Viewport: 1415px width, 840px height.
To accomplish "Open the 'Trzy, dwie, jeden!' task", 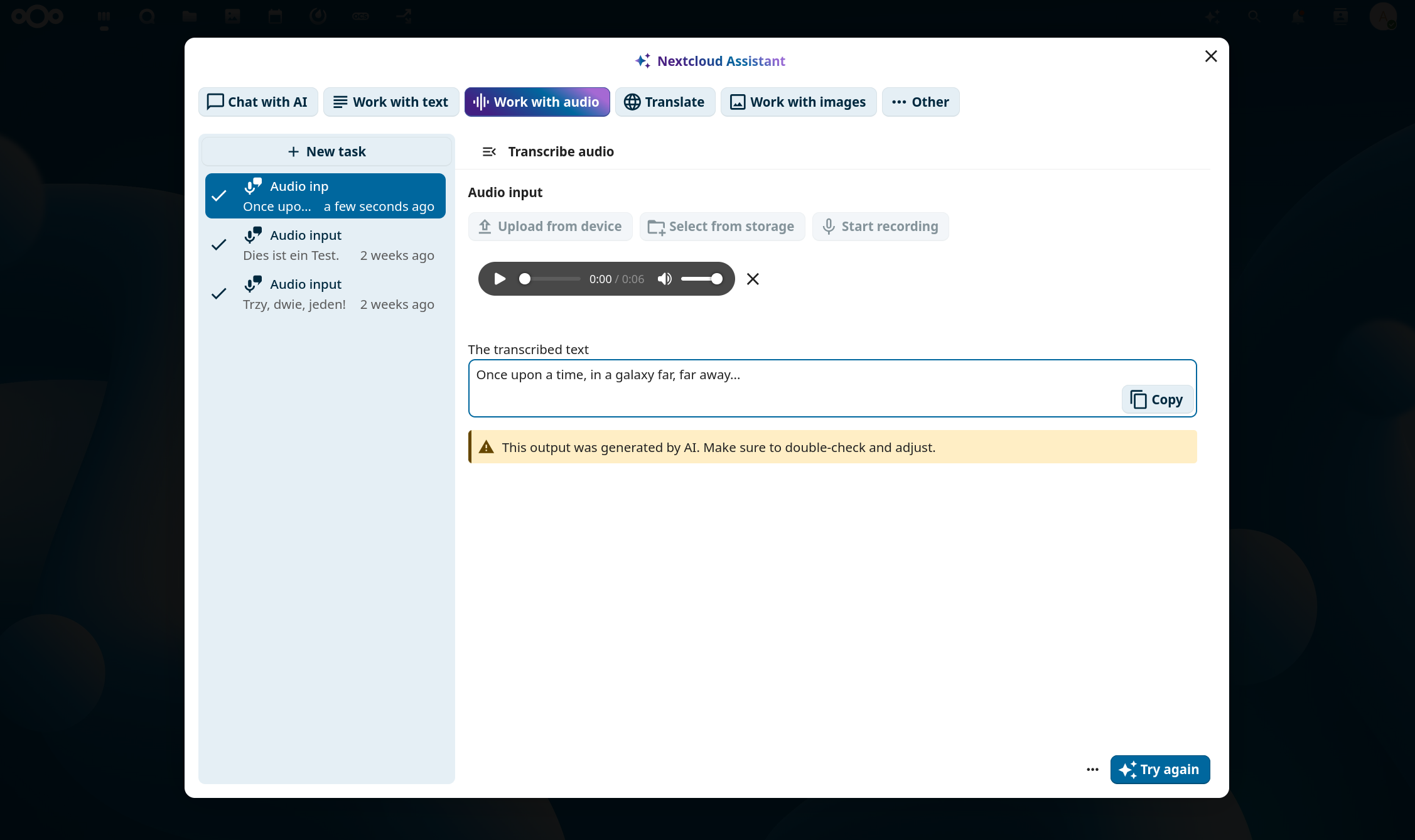I will click(325, 294).
